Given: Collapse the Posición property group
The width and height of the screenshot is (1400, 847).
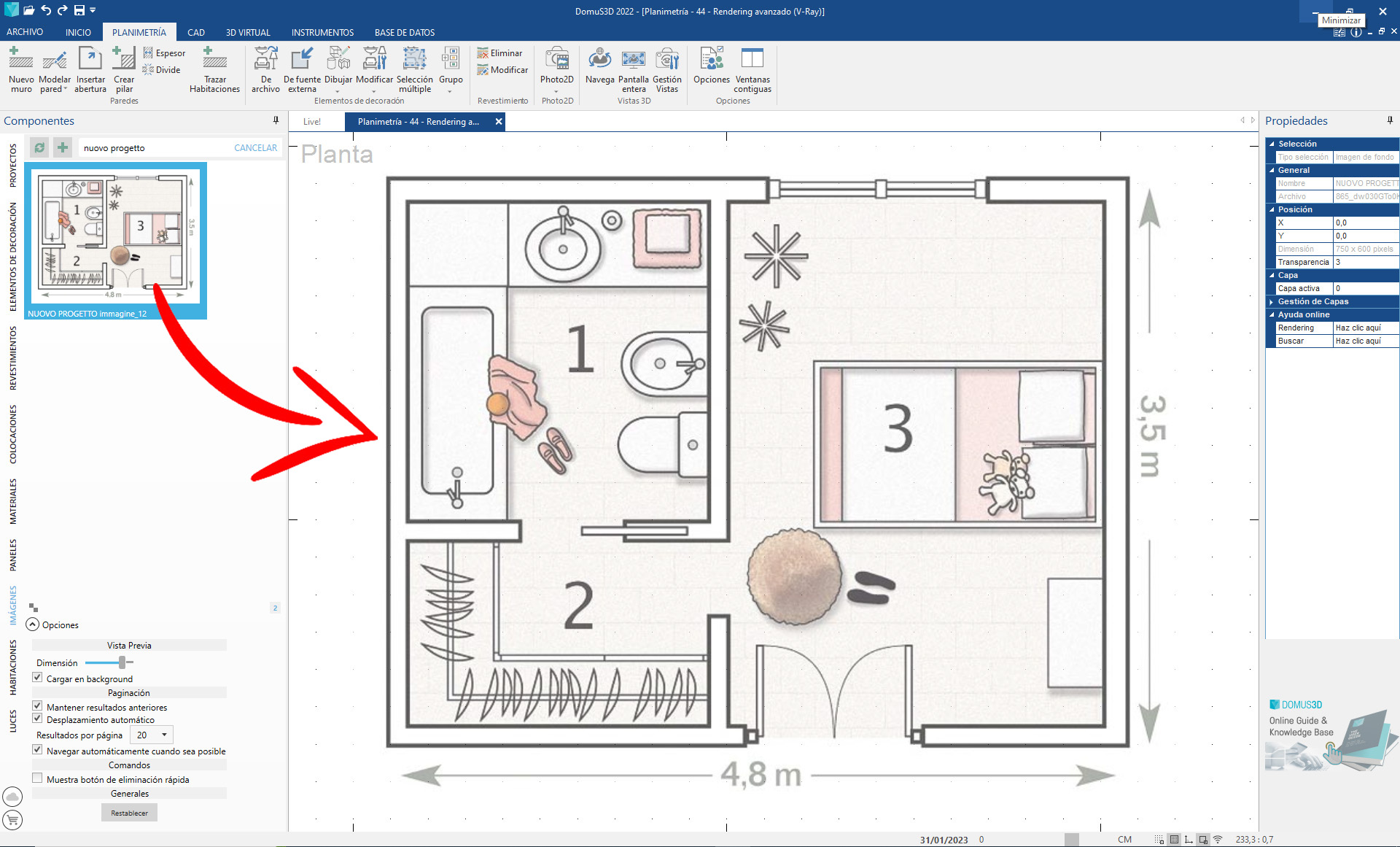Looking at the screenshot, I should pyautogui.click(x=1272, y=209).
